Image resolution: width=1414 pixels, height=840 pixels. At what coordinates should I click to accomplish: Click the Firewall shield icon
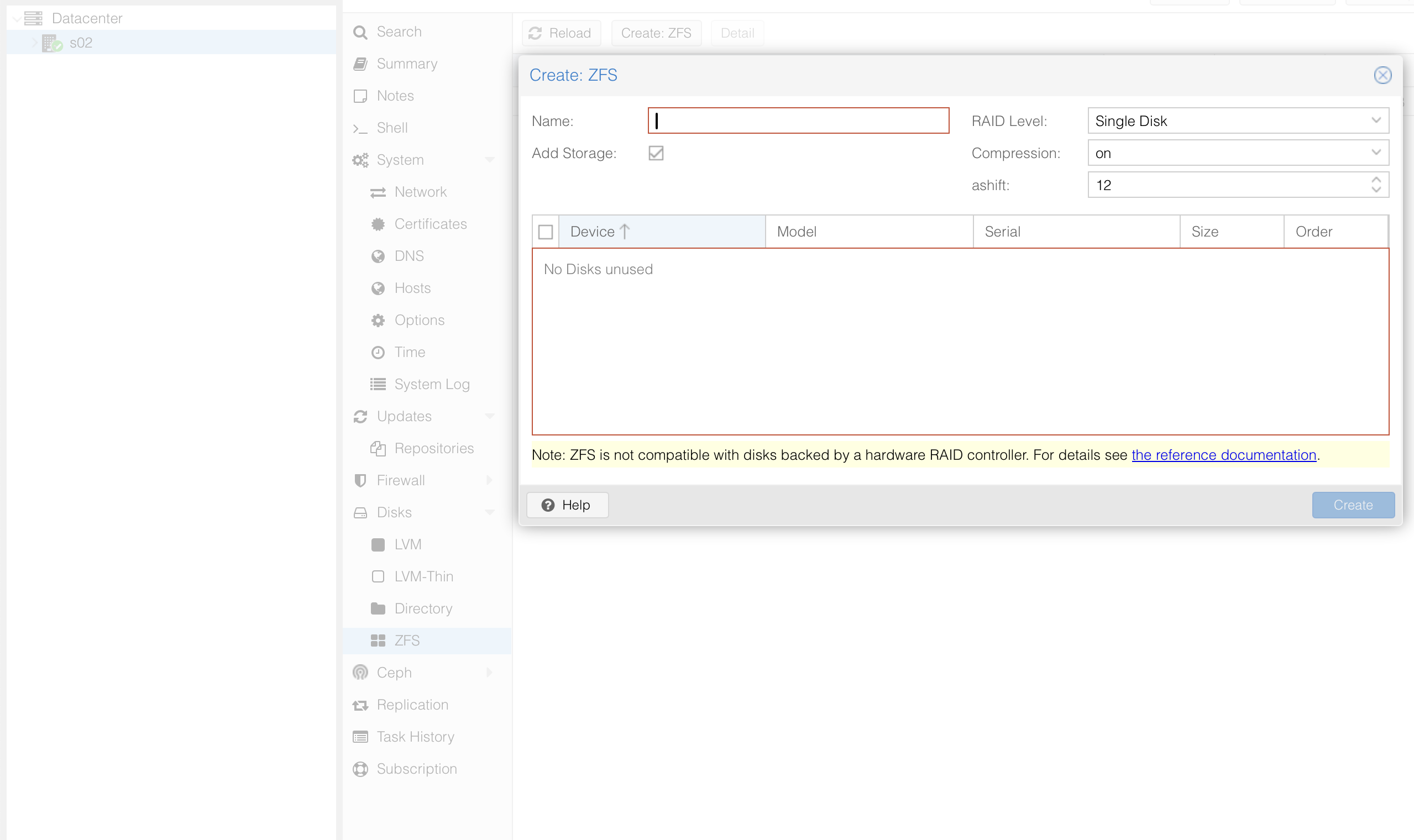coord(360,481)
